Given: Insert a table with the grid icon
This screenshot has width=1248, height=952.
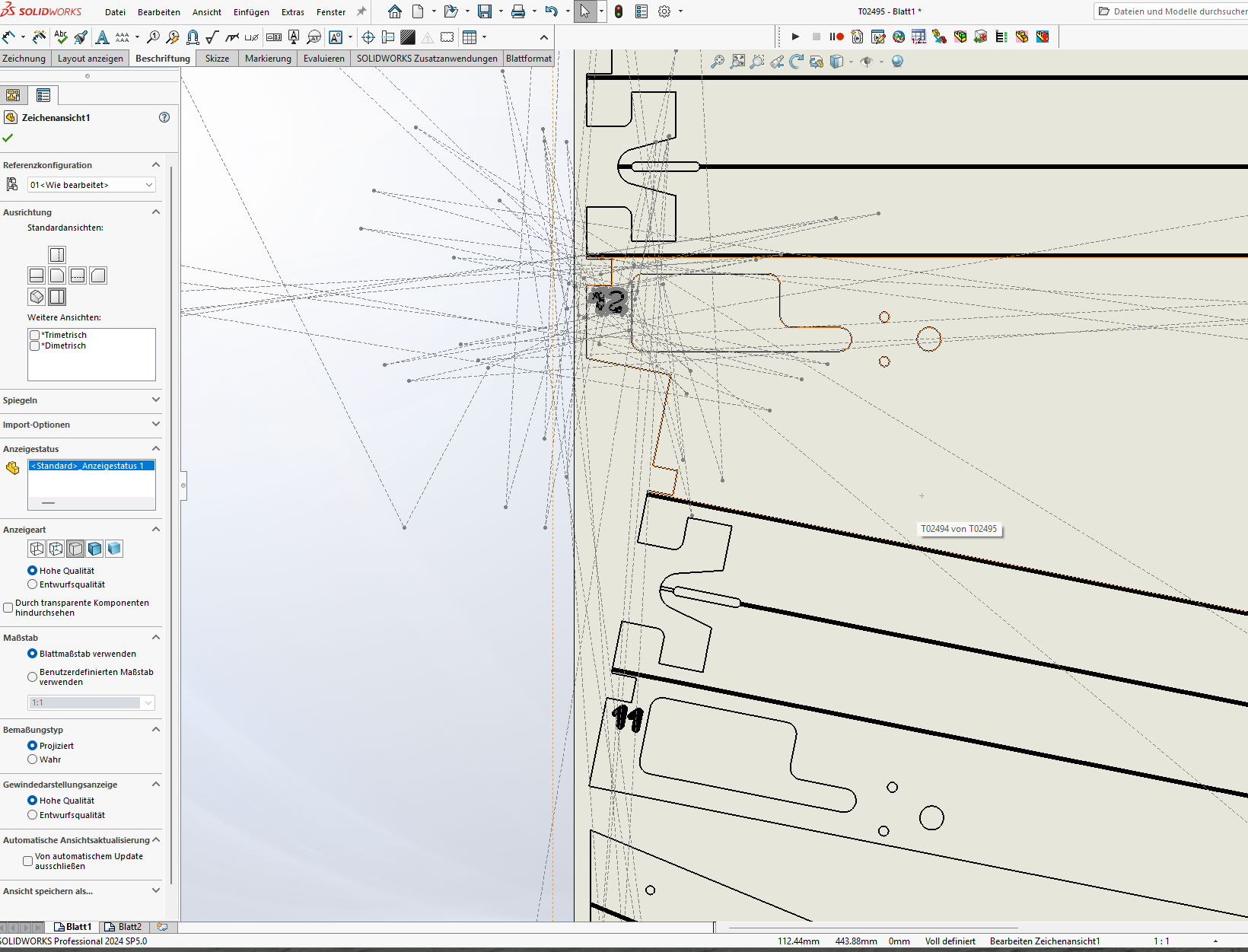Looking at the screenshot, I should (470, 37).
